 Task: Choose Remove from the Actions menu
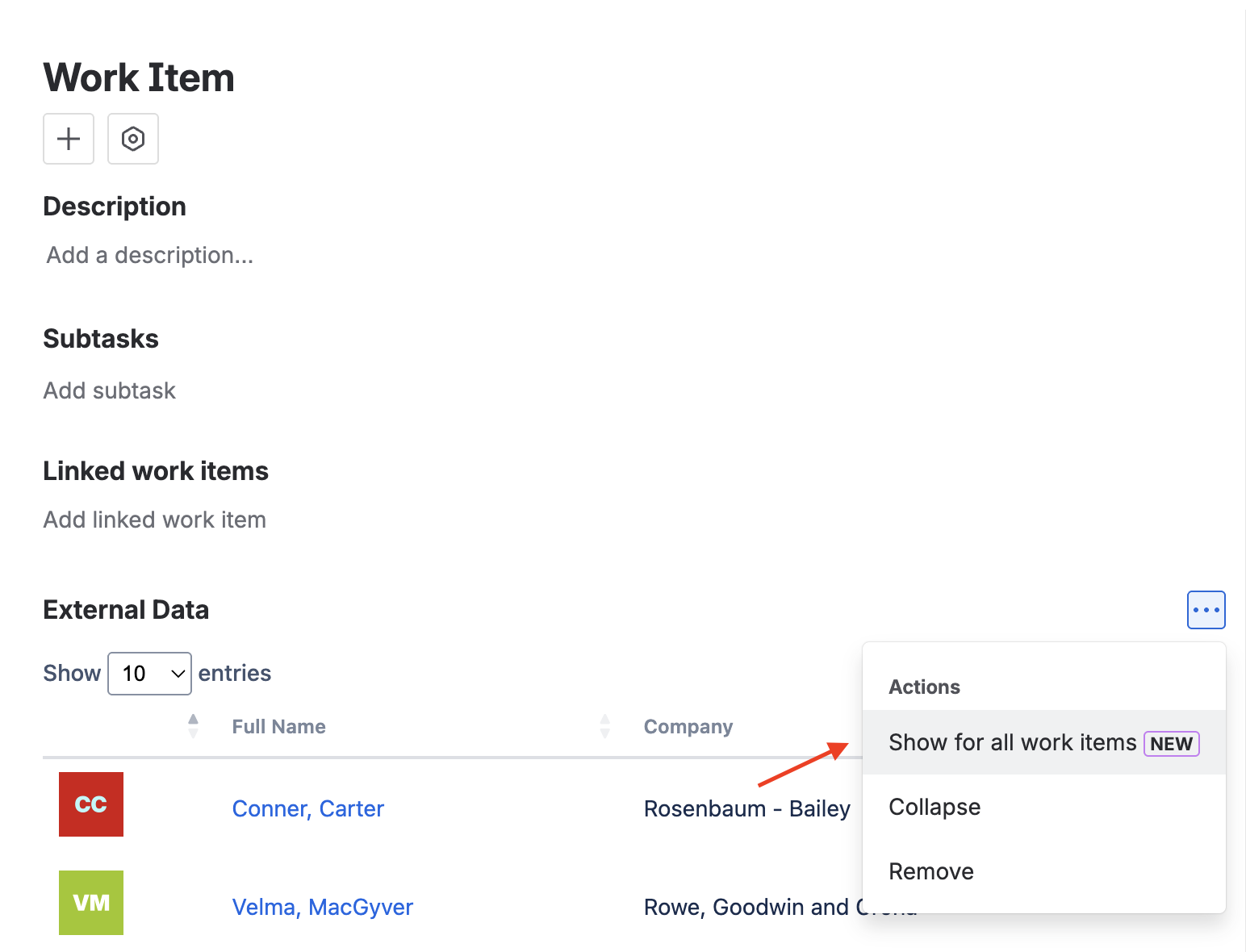[x=930, y=871]
